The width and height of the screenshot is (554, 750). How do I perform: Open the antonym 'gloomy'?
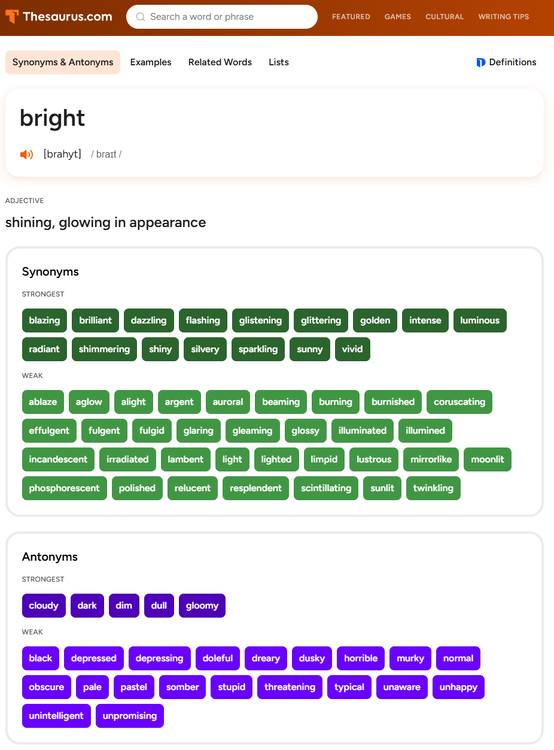(x=202, y=606)
